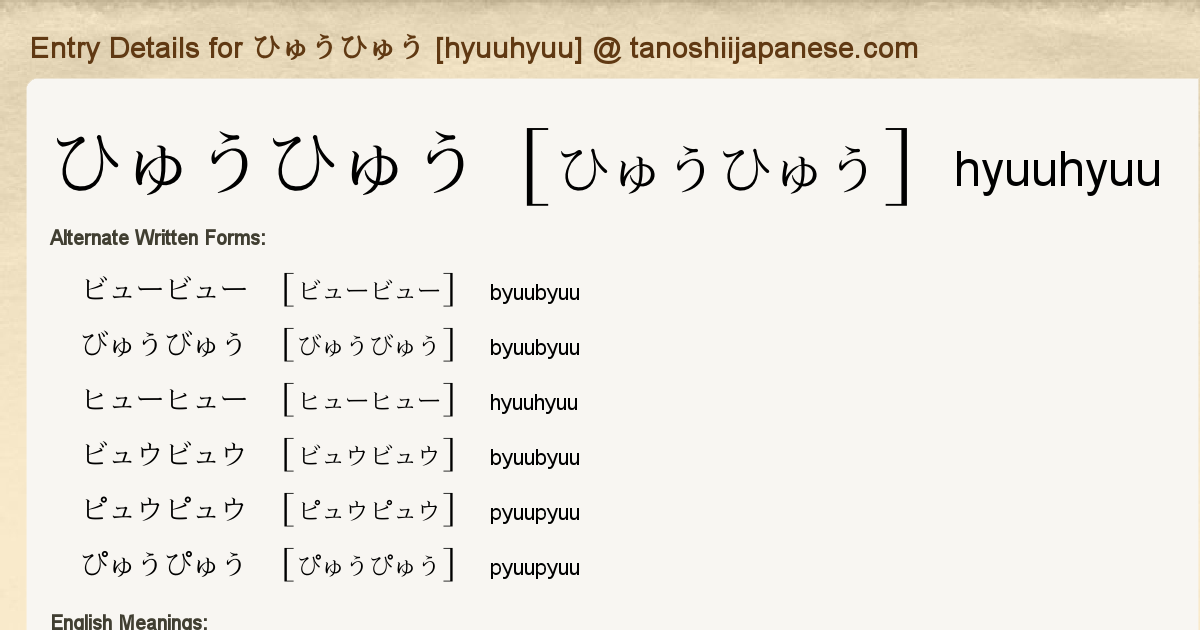Open the alternate form ビュウビュウ

pos(164,455)
